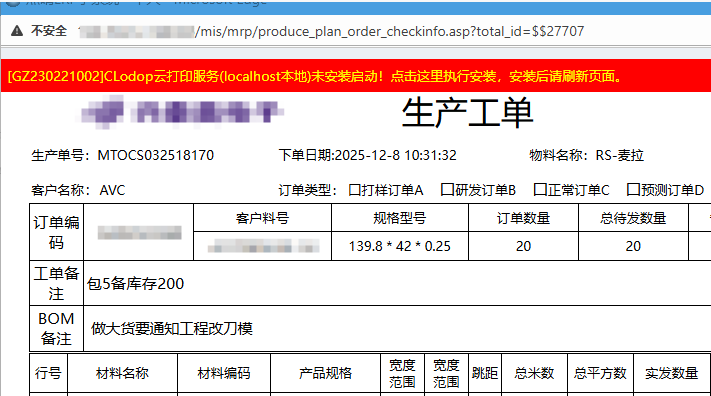Screen dimensions: 711x396
Task: Click work order remark 包5备库存200
Action: (135, 284)
